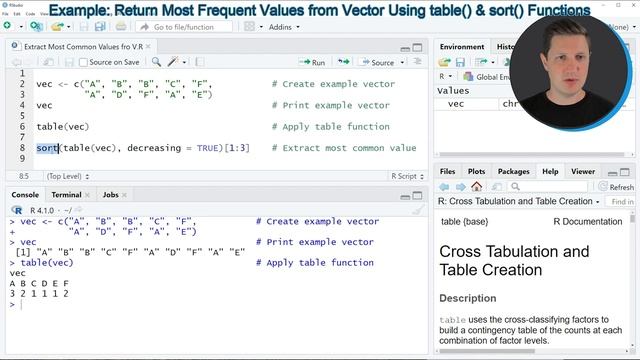Viewport: 640px width, 360px height.
Task: Select the Packages tab
Action: [513, 171]
